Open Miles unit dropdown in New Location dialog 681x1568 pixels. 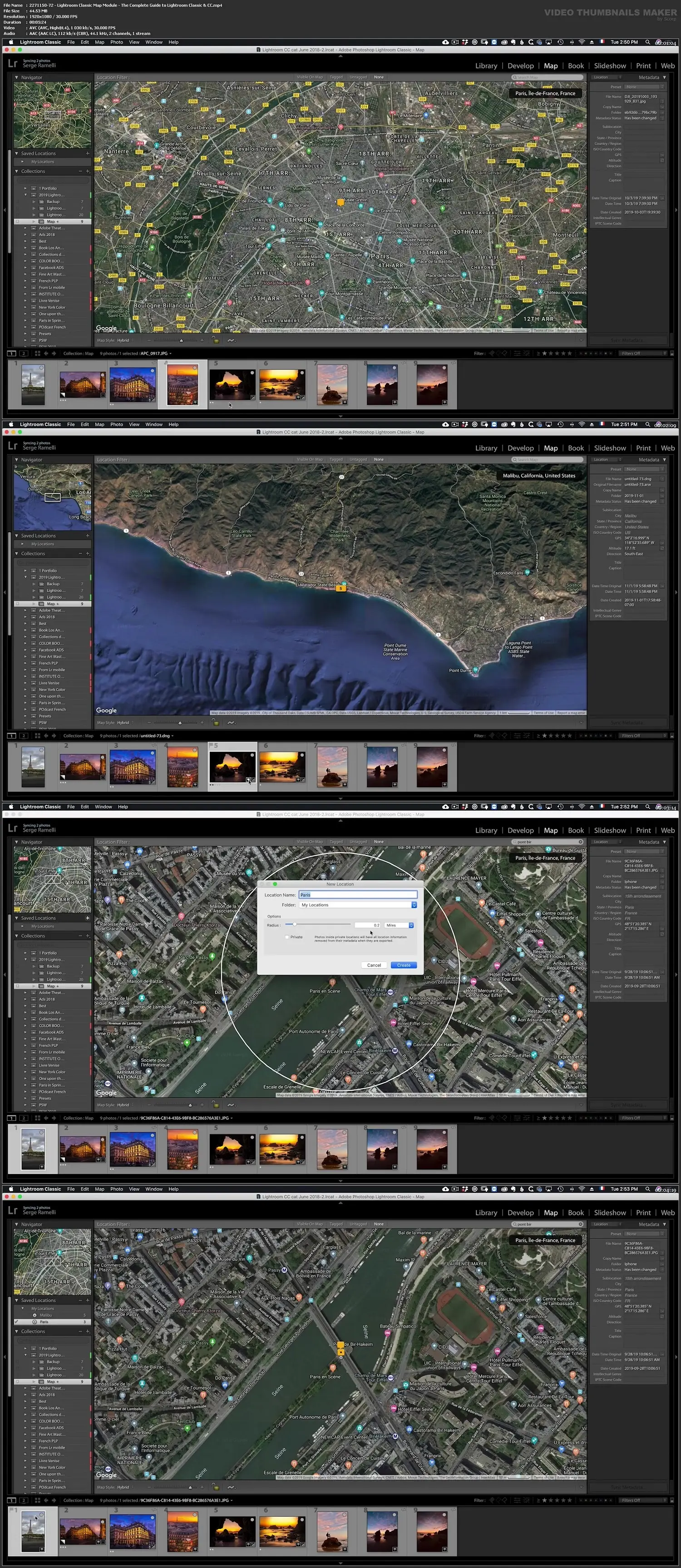(x=399, y=925)
